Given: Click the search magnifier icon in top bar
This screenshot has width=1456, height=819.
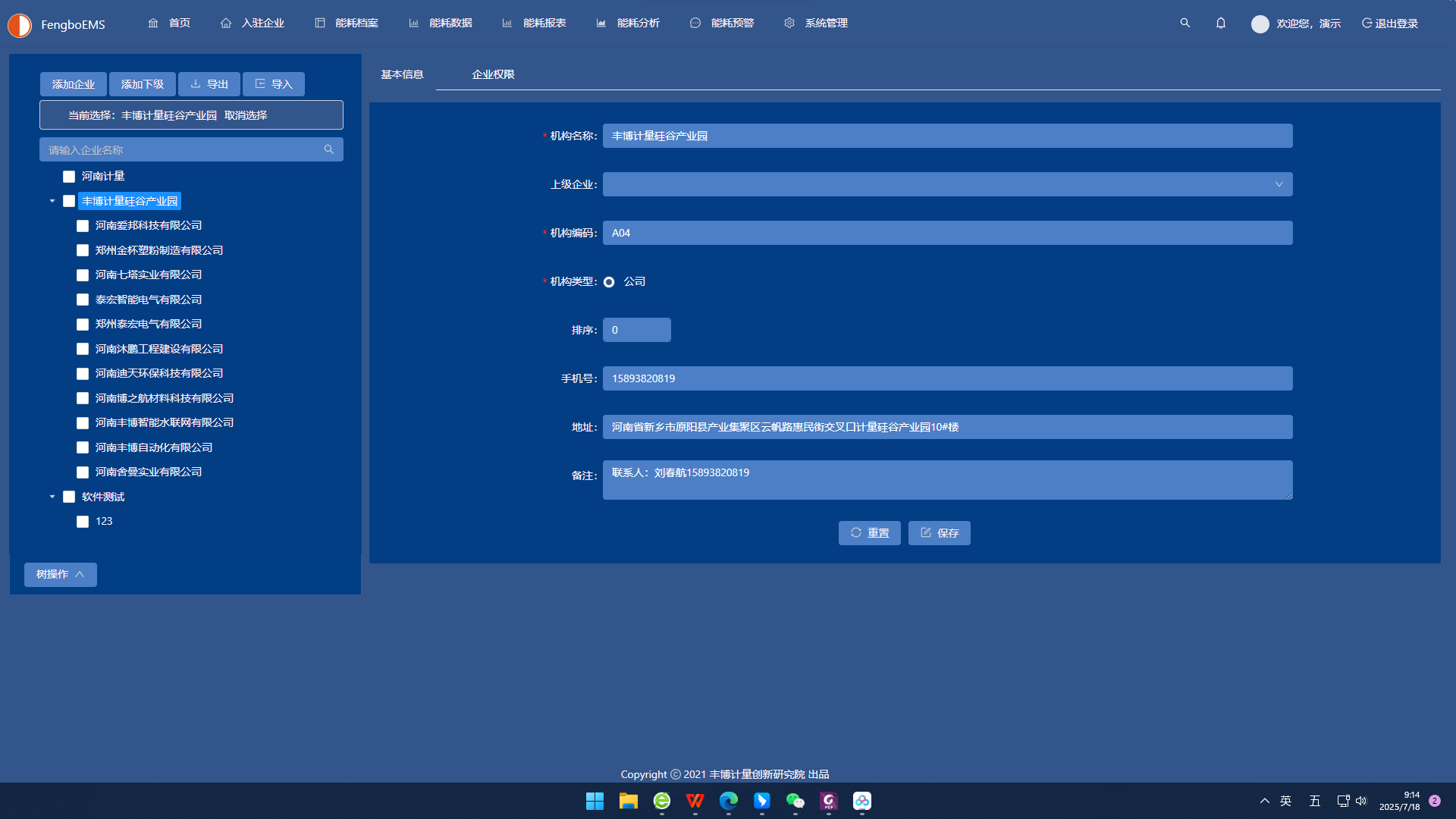Looking at the screenshot, I should (1185, 24).
